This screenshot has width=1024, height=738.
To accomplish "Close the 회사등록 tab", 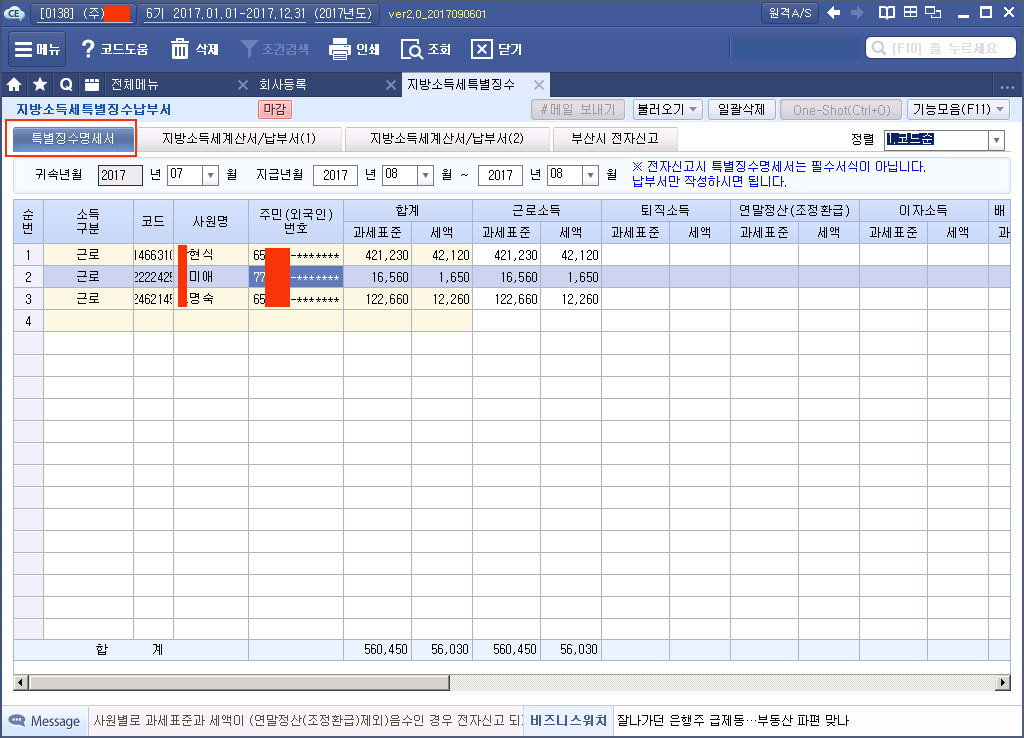I will (391, 85).
